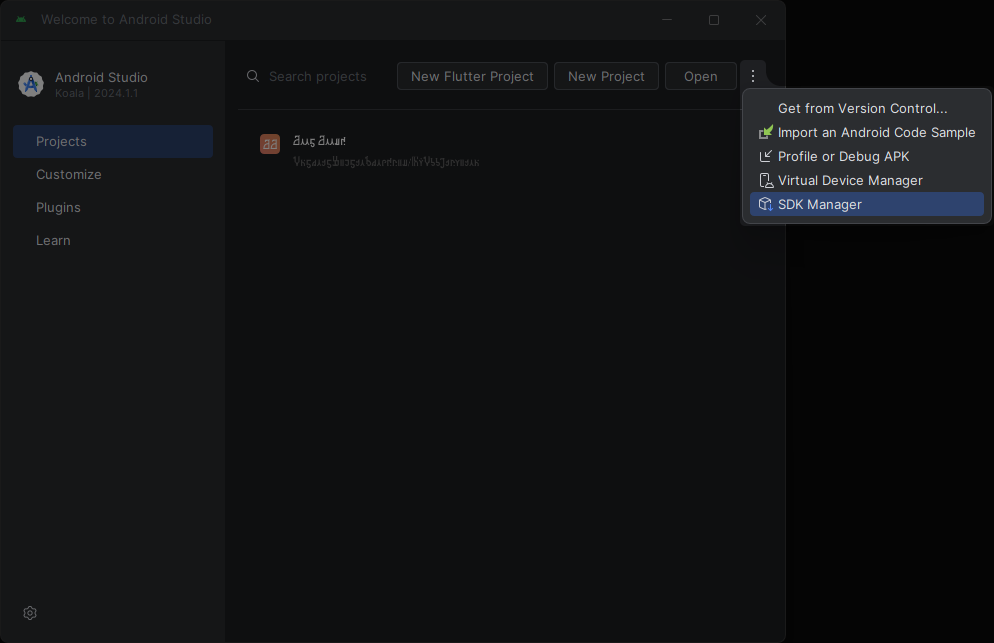This screenshot has width=994, height=643.
Task: Focus the Search projects field
Action: click(317, 76)
